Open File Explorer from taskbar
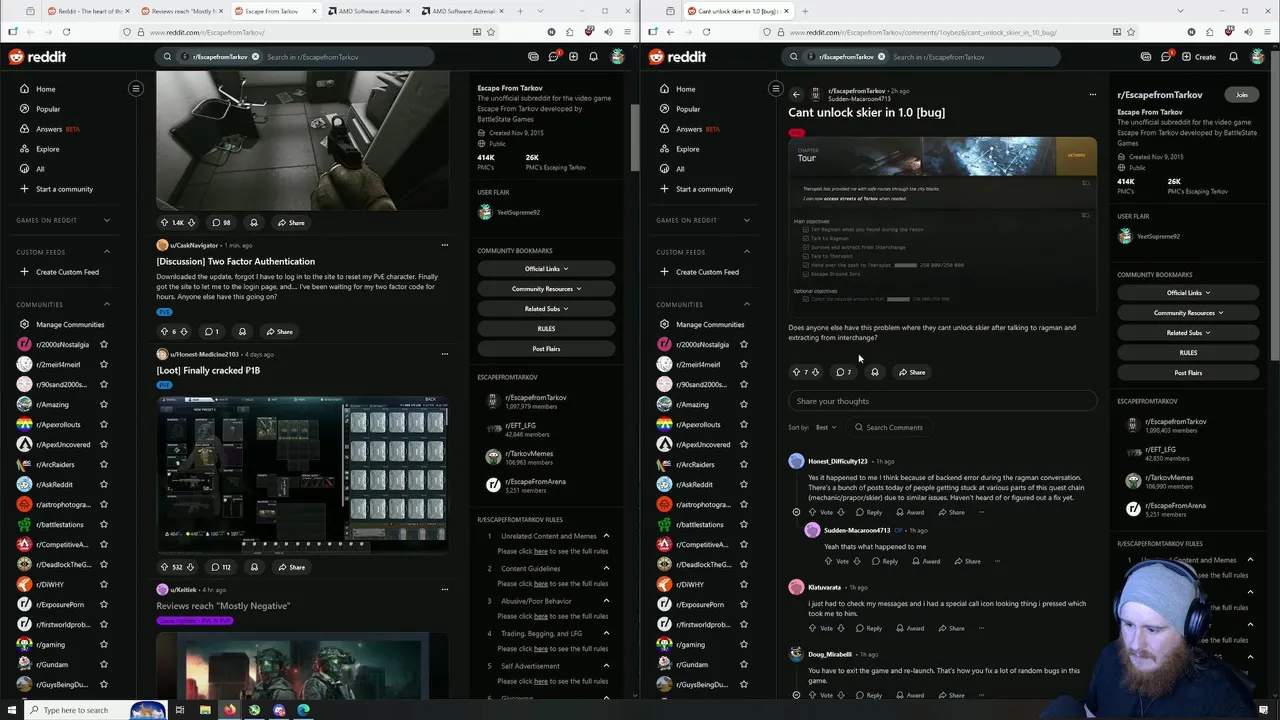Viewport: 1280px width, 720px height. click(205, 710)
